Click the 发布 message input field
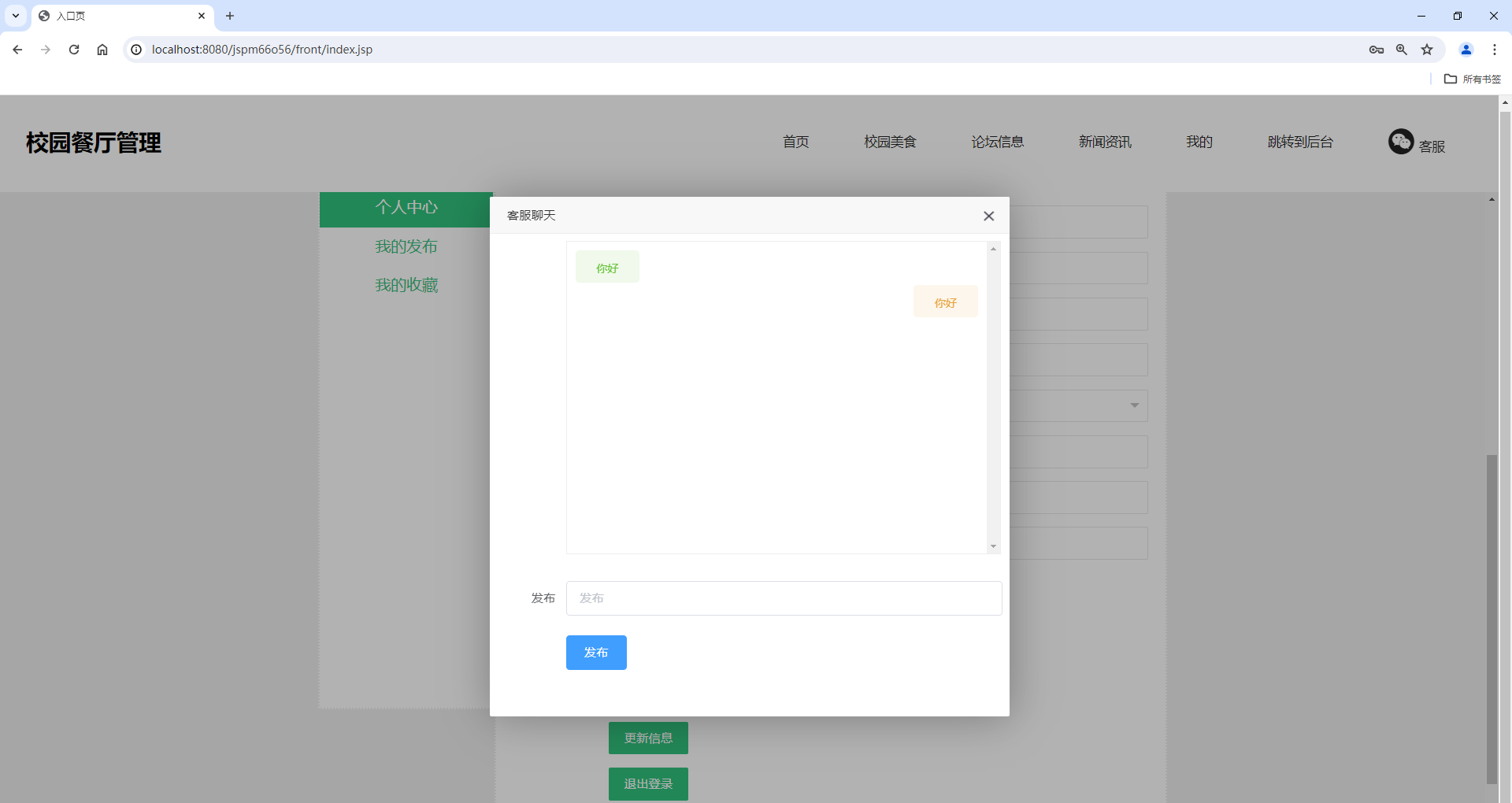1512x803 pixels. point(784,598)
